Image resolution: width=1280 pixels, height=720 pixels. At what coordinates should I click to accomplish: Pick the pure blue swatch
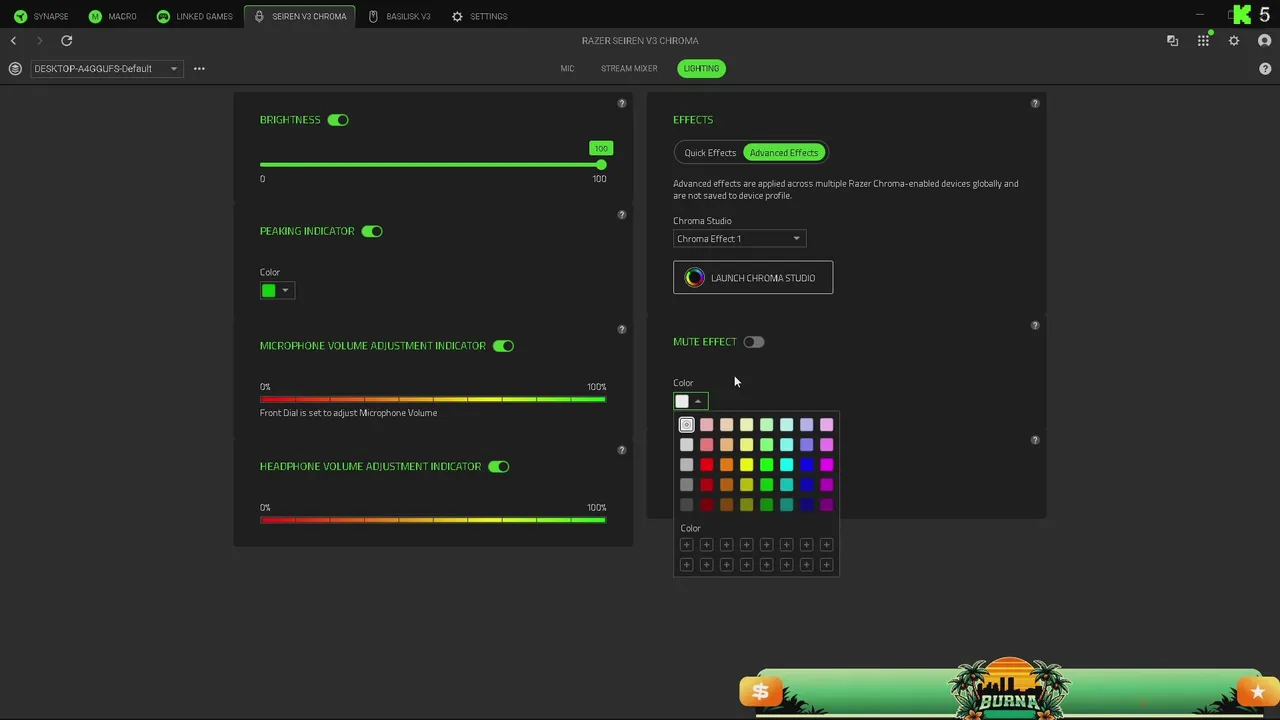(806, 465)
